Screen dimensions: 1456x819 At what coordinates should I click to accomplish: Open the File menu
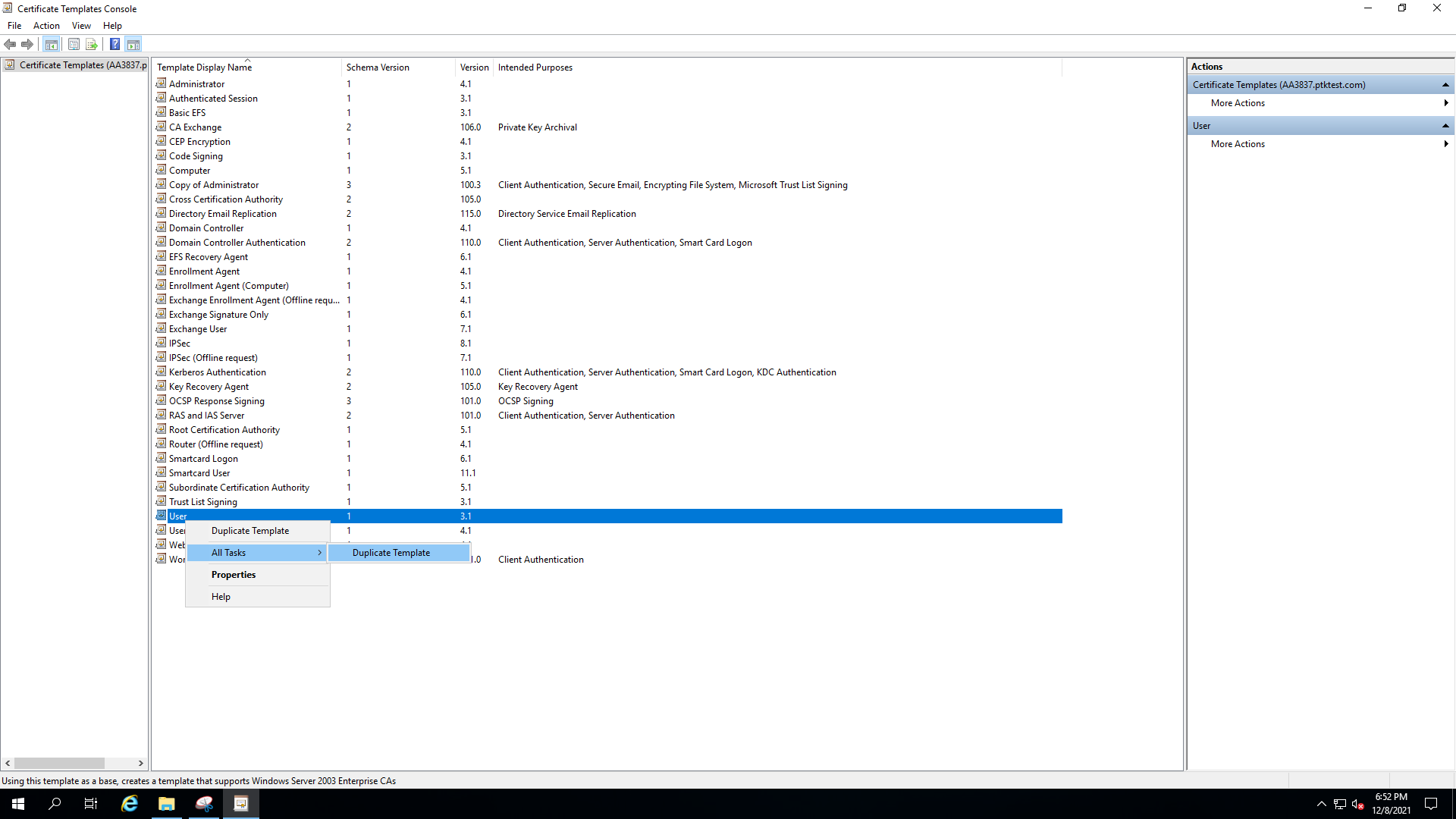coord(14,26)
